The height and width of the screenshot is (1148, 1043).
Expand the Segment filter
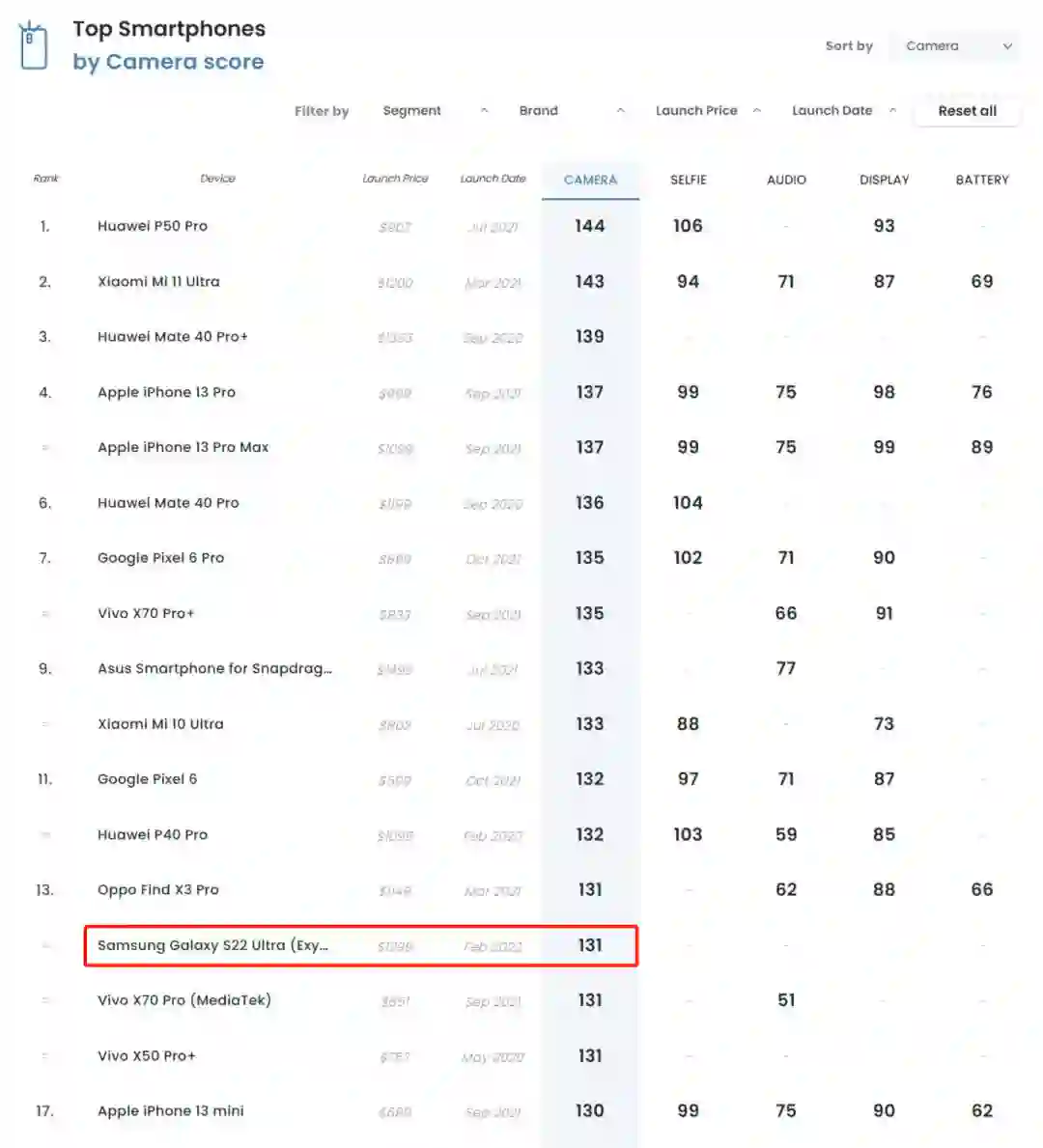436,111
